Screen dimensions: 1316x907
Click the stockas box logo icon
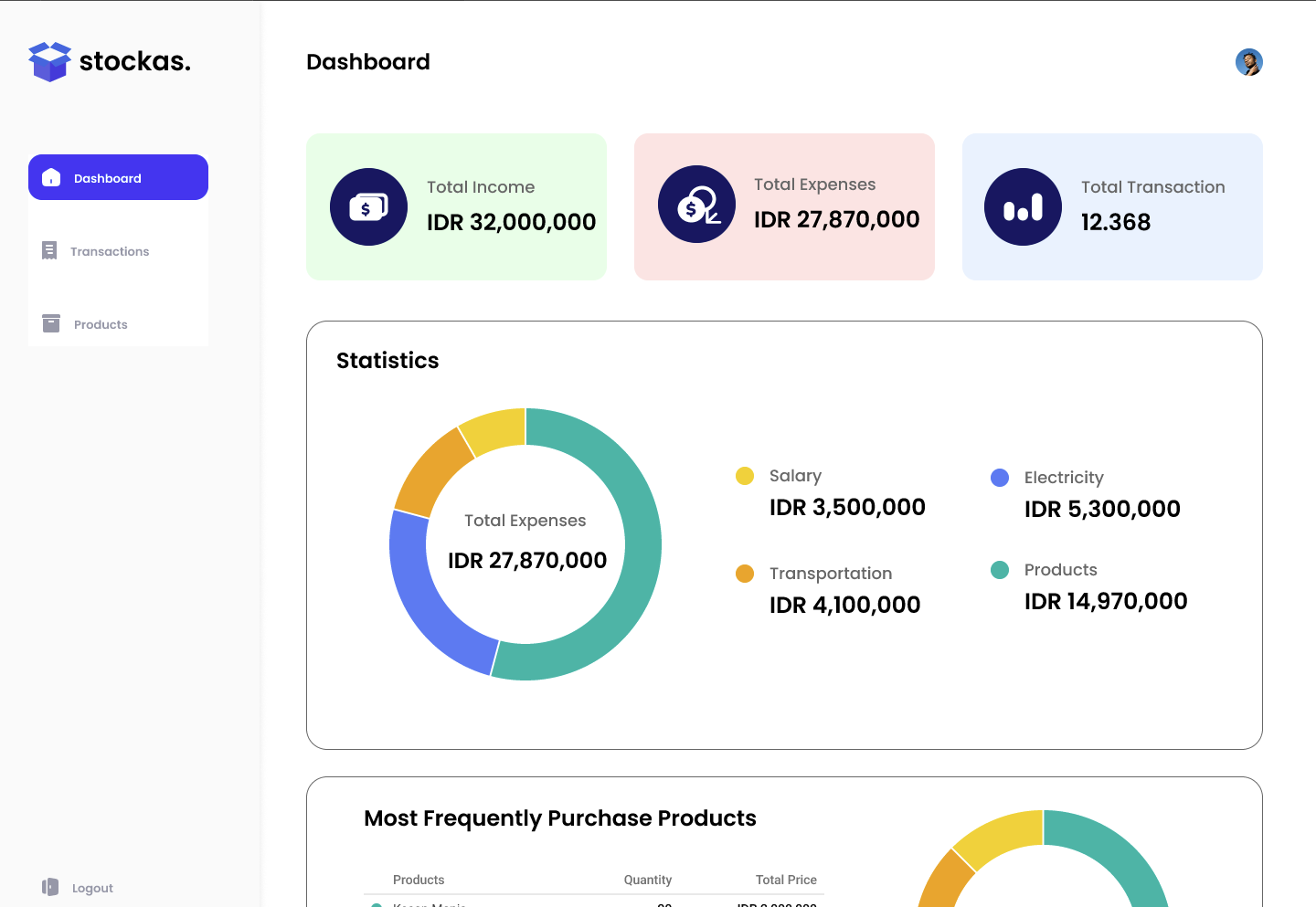(x=49, y=61)
